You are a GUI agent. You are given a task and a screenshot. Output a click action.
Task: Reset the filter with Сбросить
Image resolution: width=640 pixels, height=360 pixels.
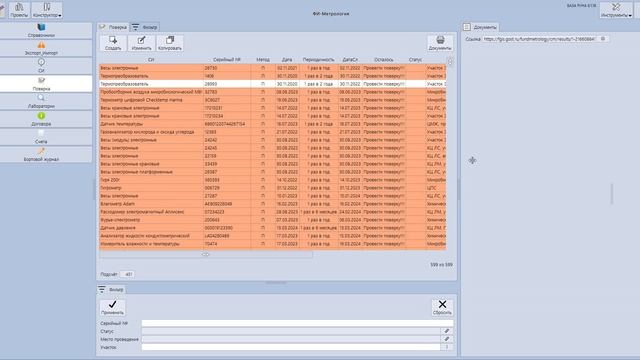[442, 307]
